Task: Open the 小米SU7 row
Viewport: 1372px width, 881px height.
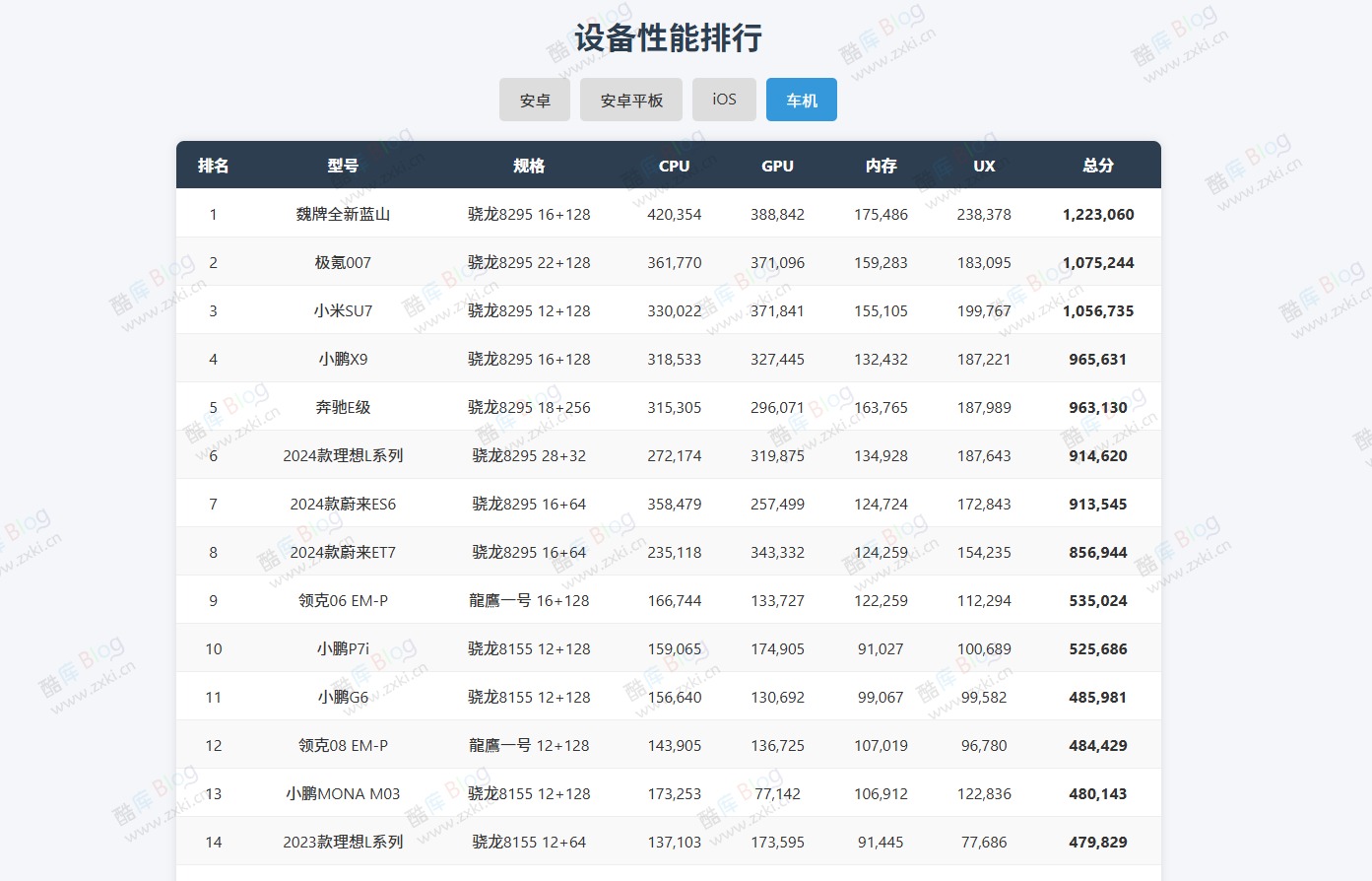Action: pos(342,310)
